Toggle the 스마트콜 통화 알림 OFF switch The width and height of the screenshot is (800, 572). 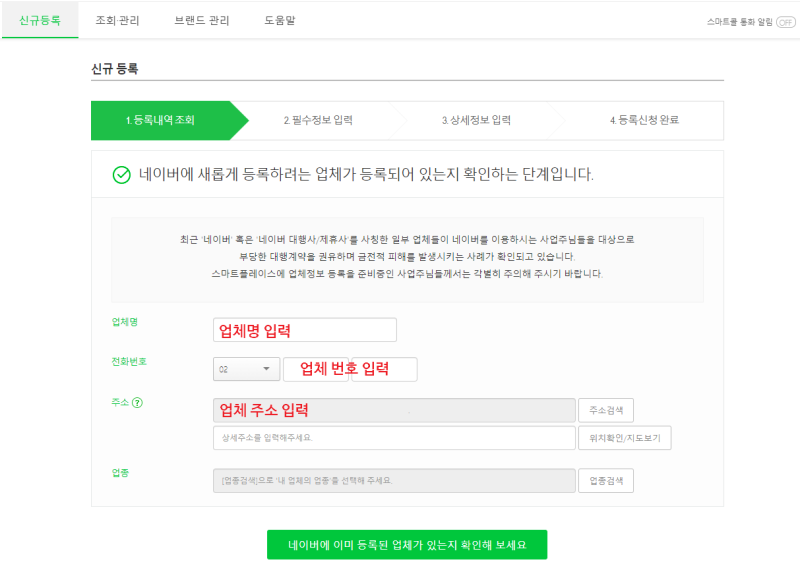coord(785,22)
